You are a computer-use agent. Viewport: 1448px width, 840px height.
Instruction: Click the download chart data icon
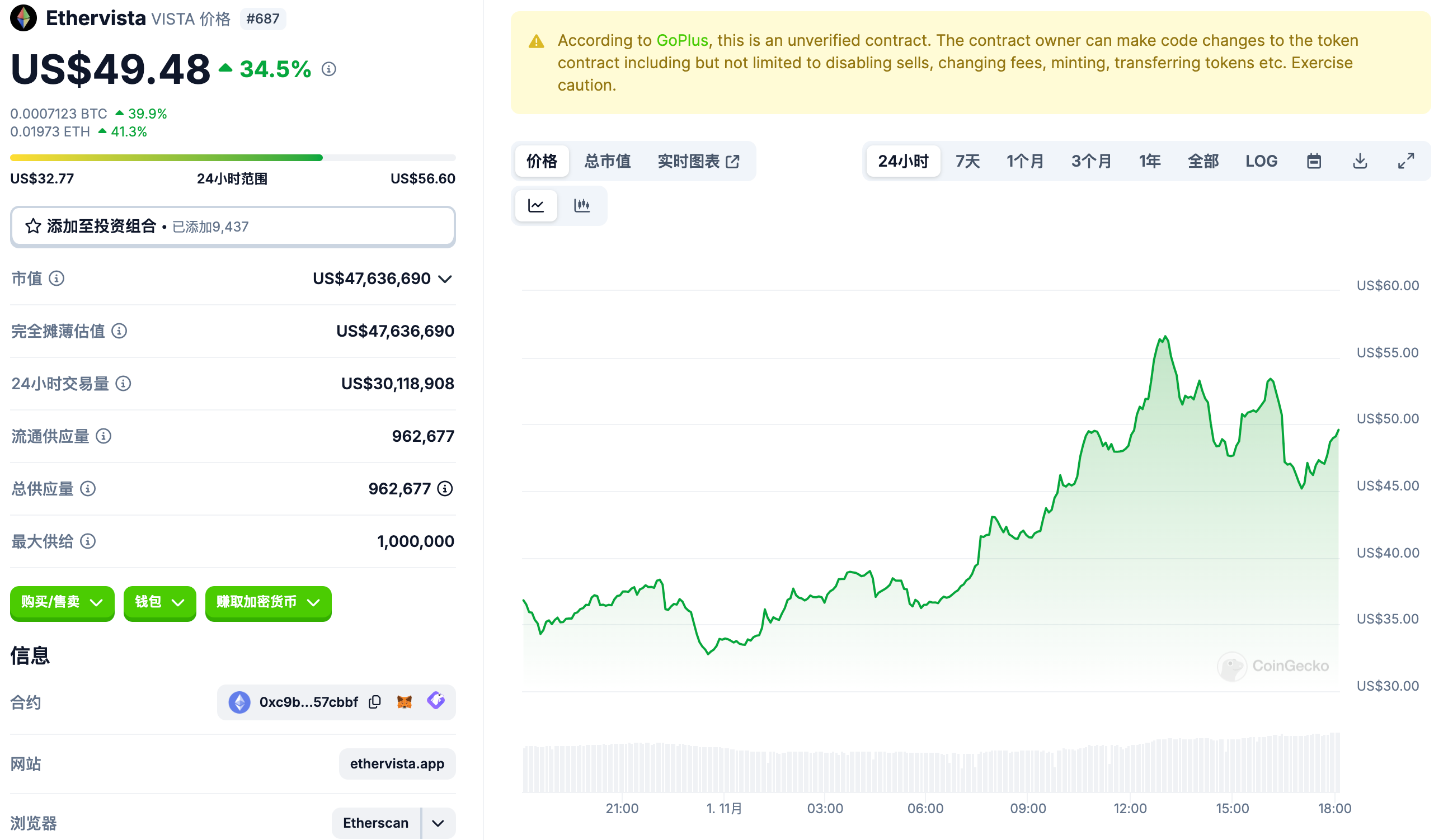[x=1360, y=161]
